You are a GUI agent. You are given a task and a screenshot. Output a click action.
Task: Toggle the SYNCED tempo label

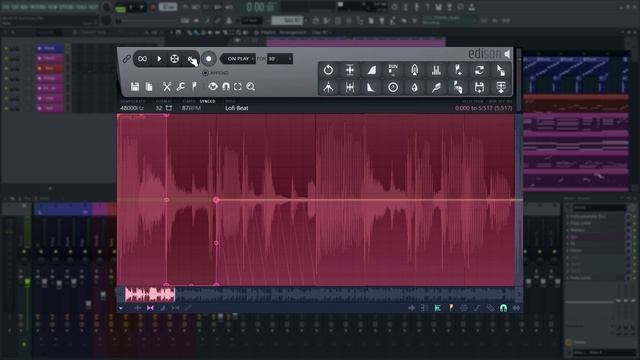(x=207, y=101)
